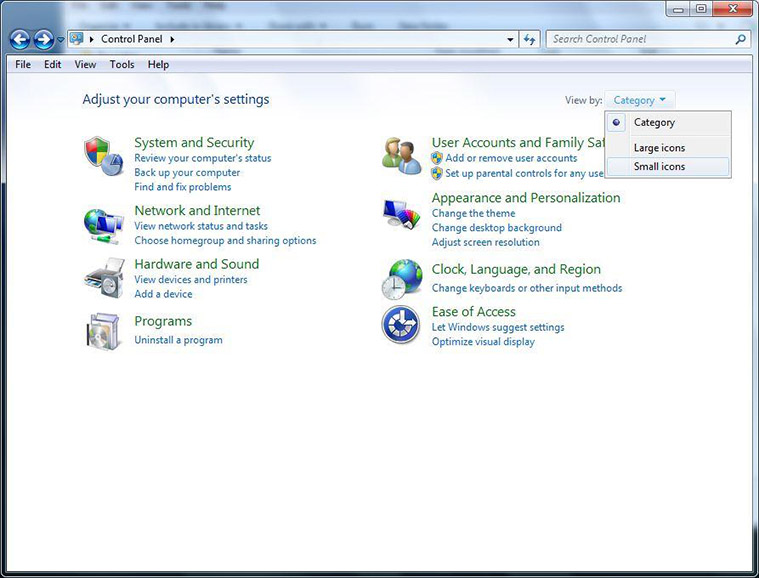The width and height of the screenshot is (759, 578).
Task: Open Ease of Access category
Action: click(x=473, y=311)
